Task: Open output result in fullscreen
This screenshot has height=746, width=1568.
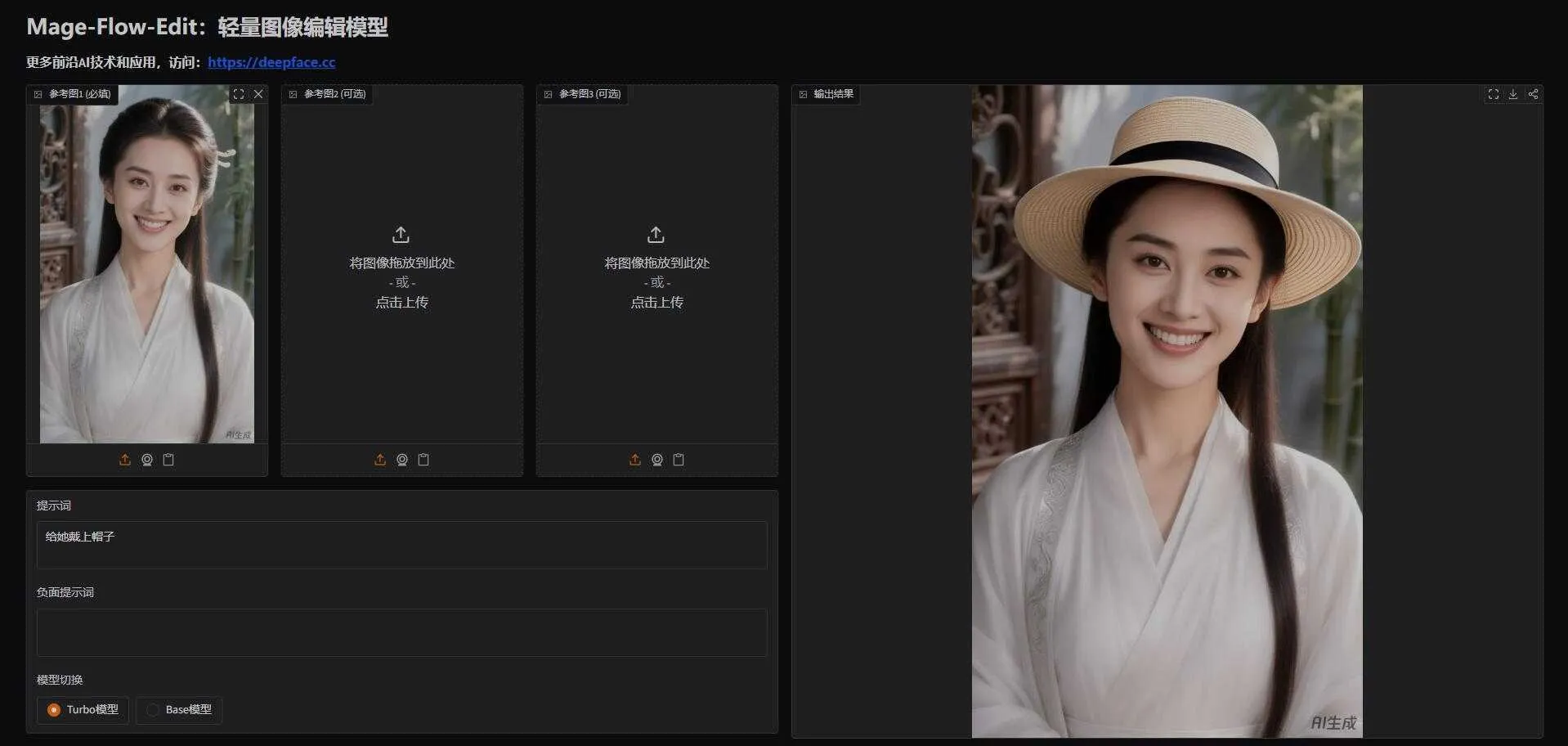Action: [1494, 94]
